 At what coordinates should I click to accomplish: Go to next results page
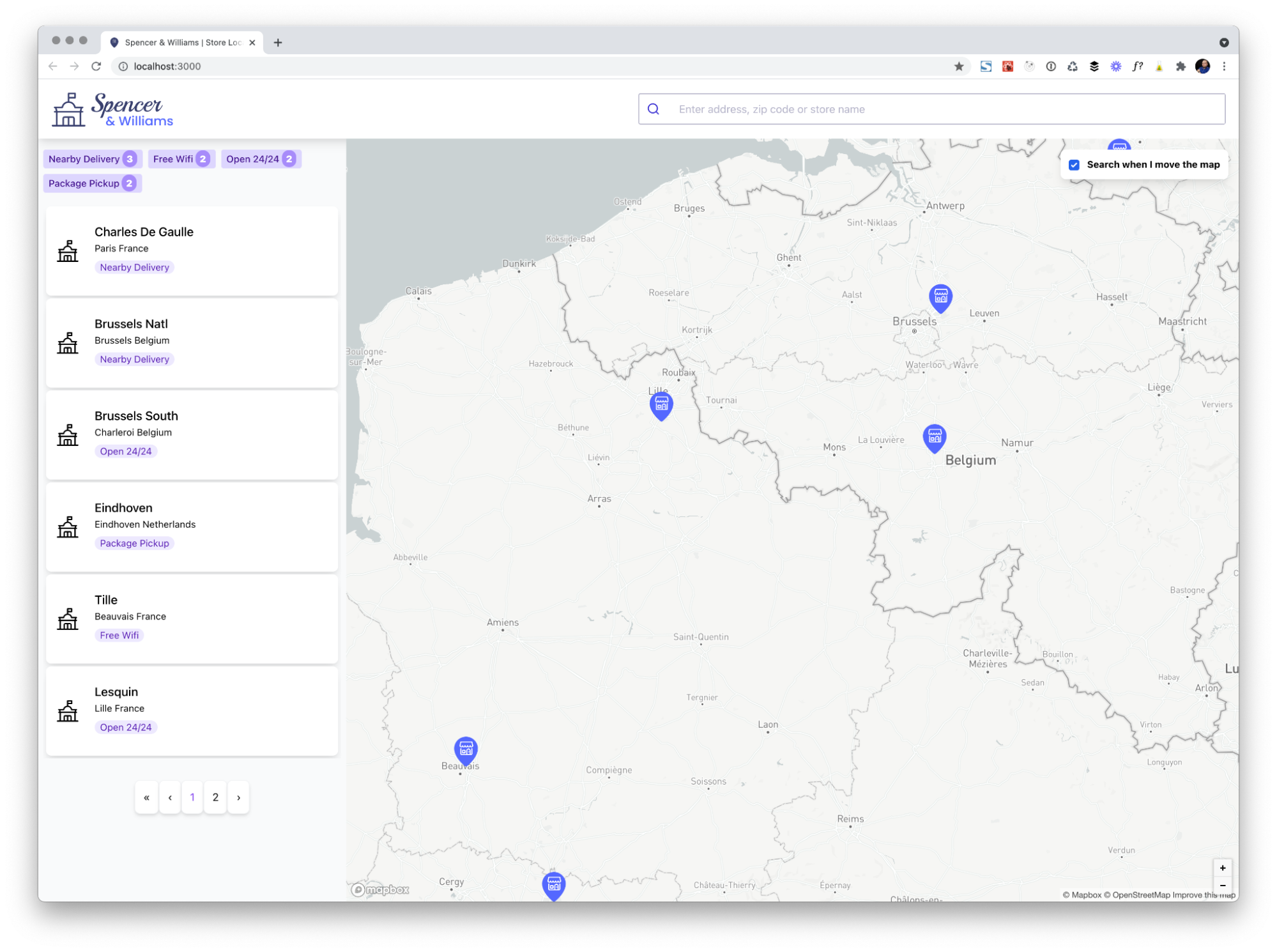click(238, 797)
